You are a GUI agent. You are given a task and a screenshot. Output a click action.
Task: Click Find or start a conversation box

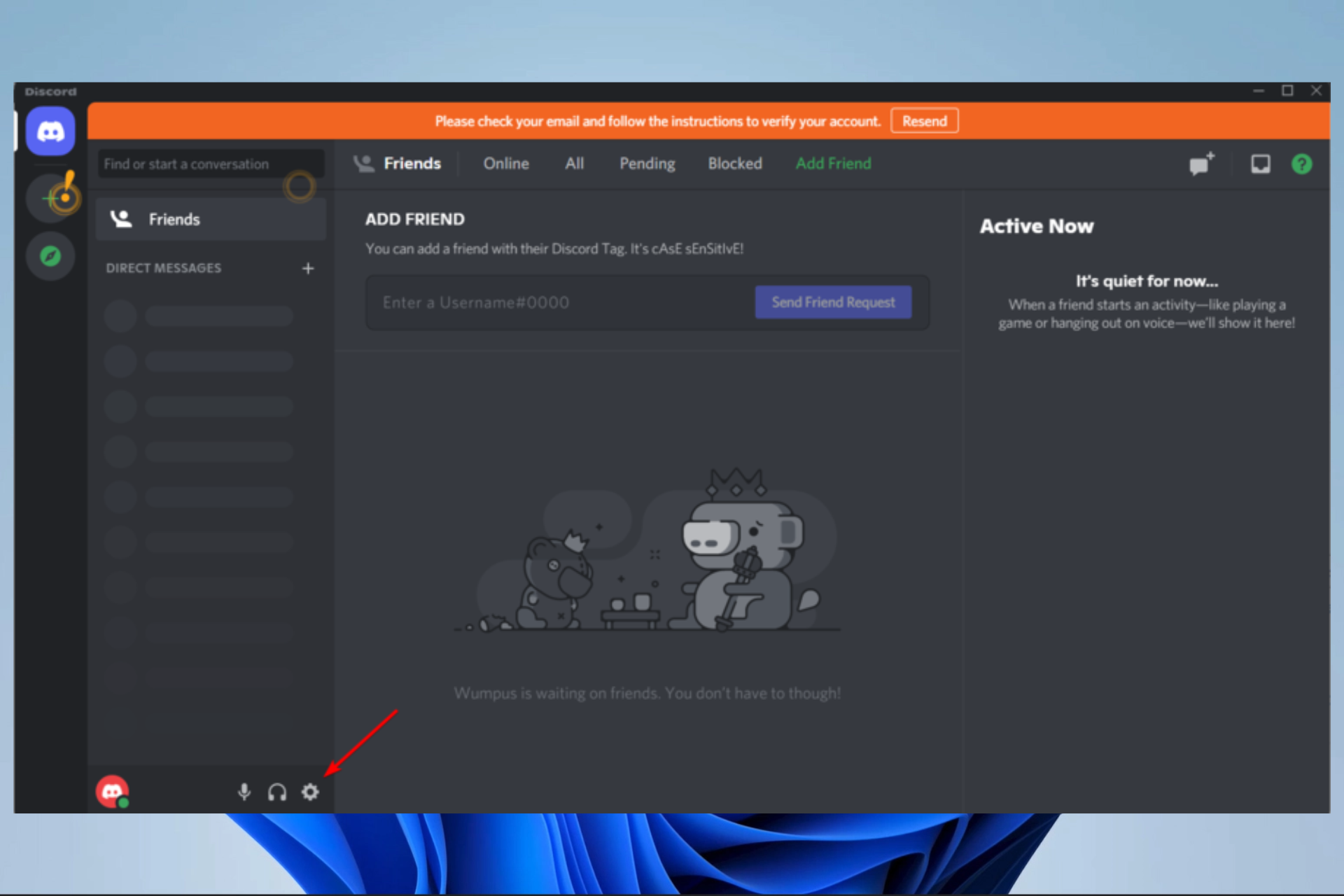pyautogui.click(x=211, y=164)
